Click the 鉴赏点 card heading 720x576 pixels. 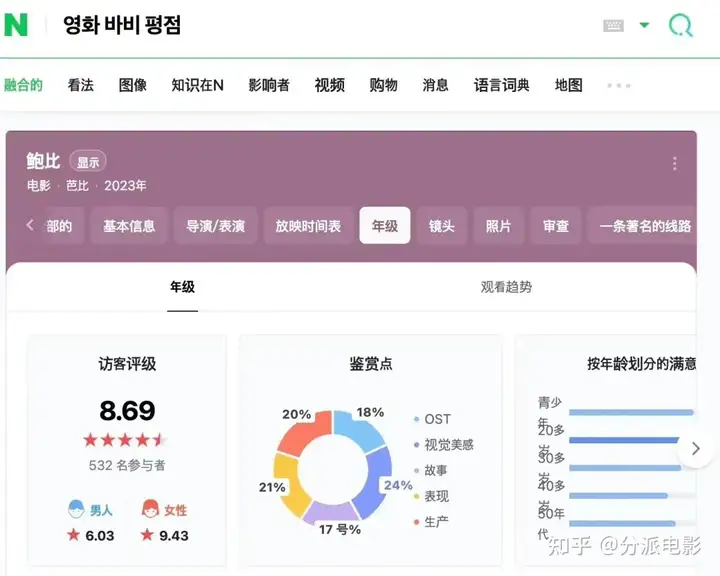point(371,364)
